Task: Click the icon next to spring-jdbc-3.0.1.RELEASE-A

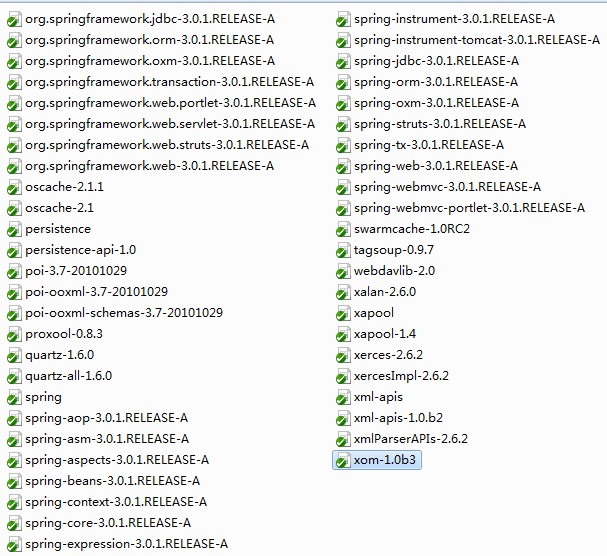Action: [343, 61]
